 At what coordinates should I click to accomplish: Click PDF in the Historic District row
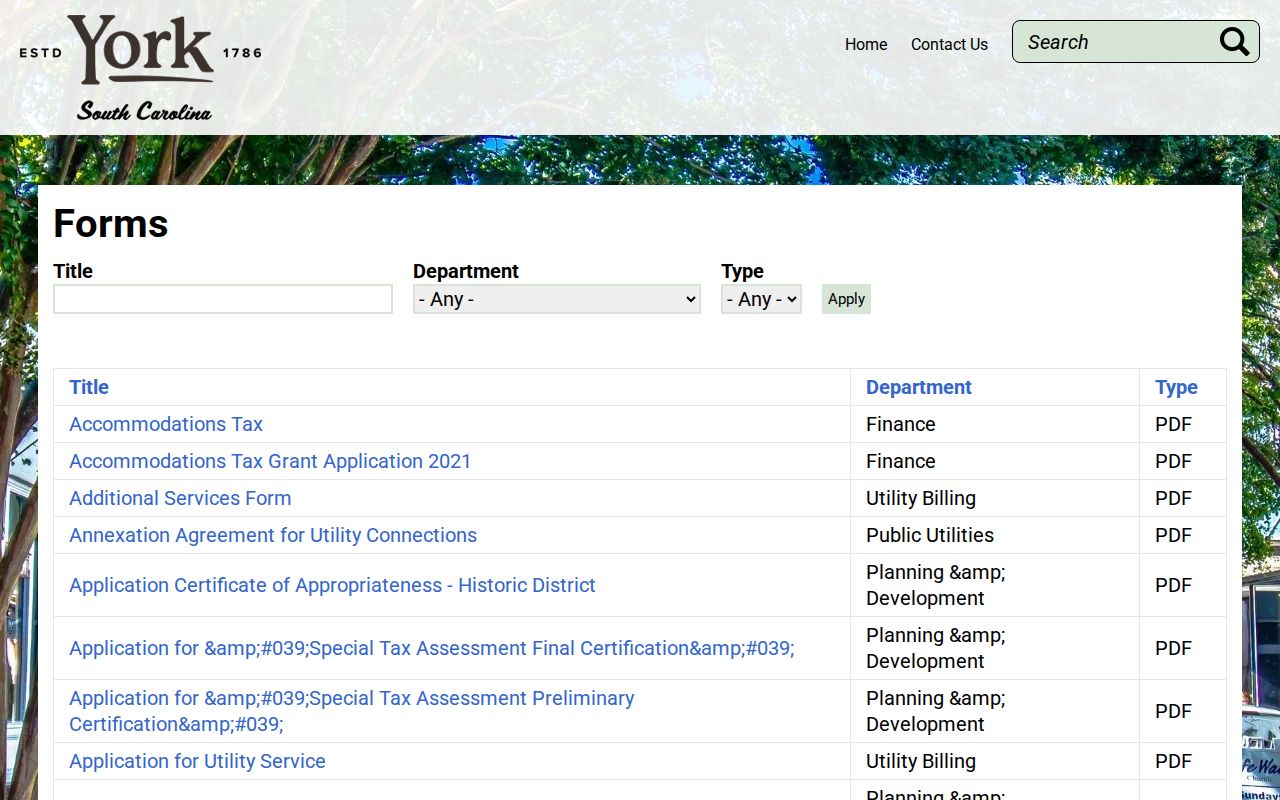[1174, 585]
